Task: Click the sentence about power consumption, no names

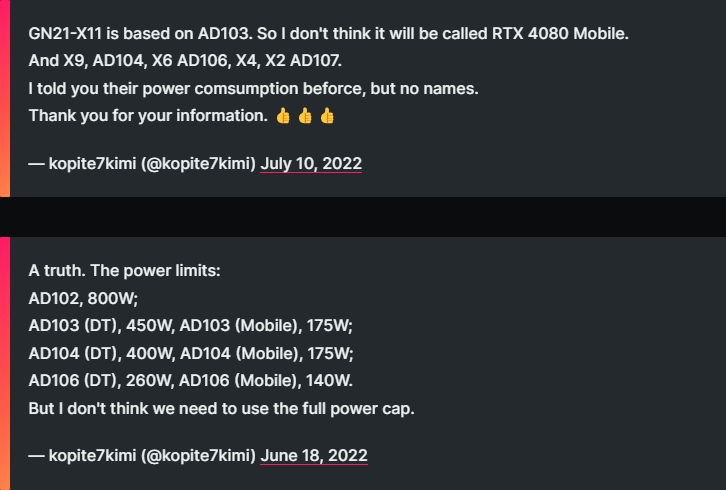Action: 253,88
